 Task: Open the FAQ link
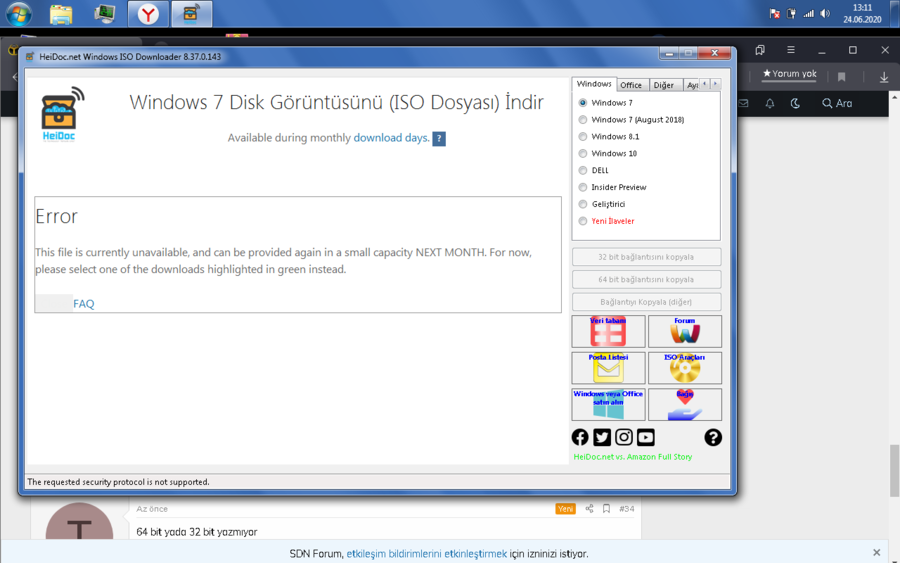(83, 304)
